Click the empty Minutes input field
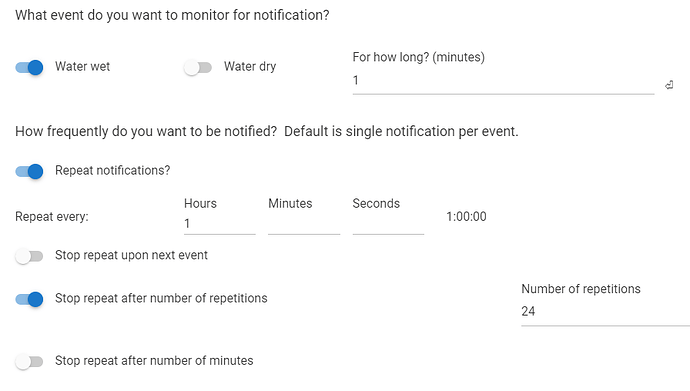Screen dimensions: 690x391 [304, 223]
